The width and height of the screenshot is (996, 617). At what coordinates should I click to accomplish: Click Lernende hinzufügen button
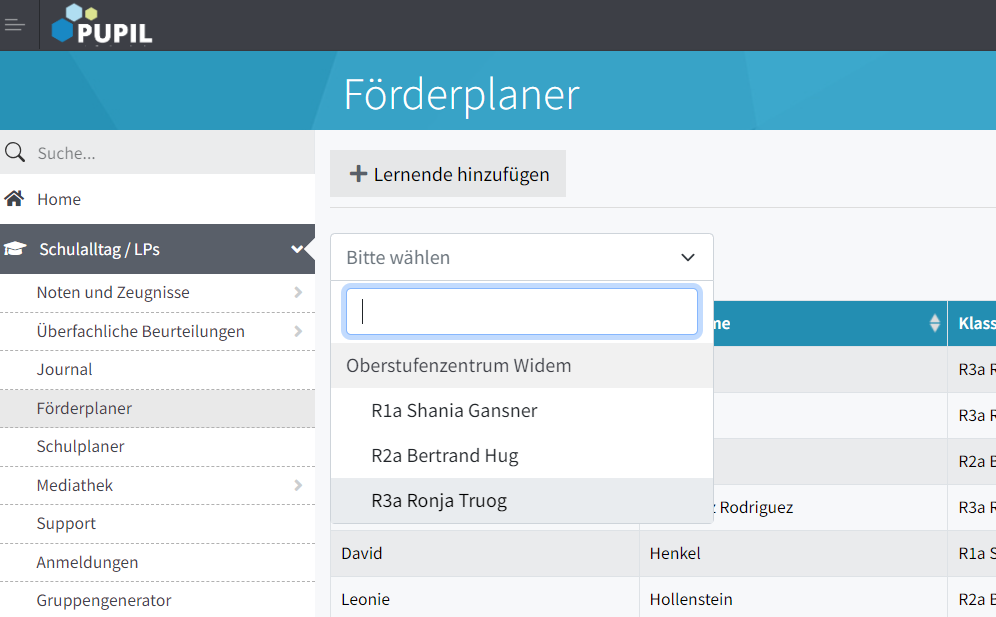pos(448,174)
